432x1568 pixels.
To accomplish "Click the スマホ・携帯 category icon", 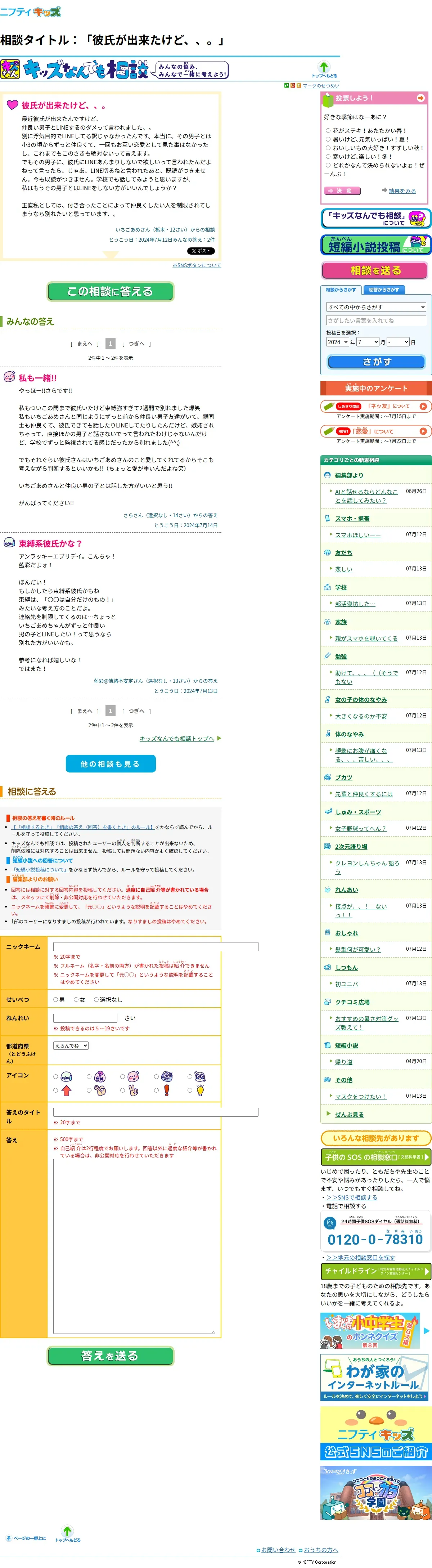I will pyautogui.click(x=328, y=518).
